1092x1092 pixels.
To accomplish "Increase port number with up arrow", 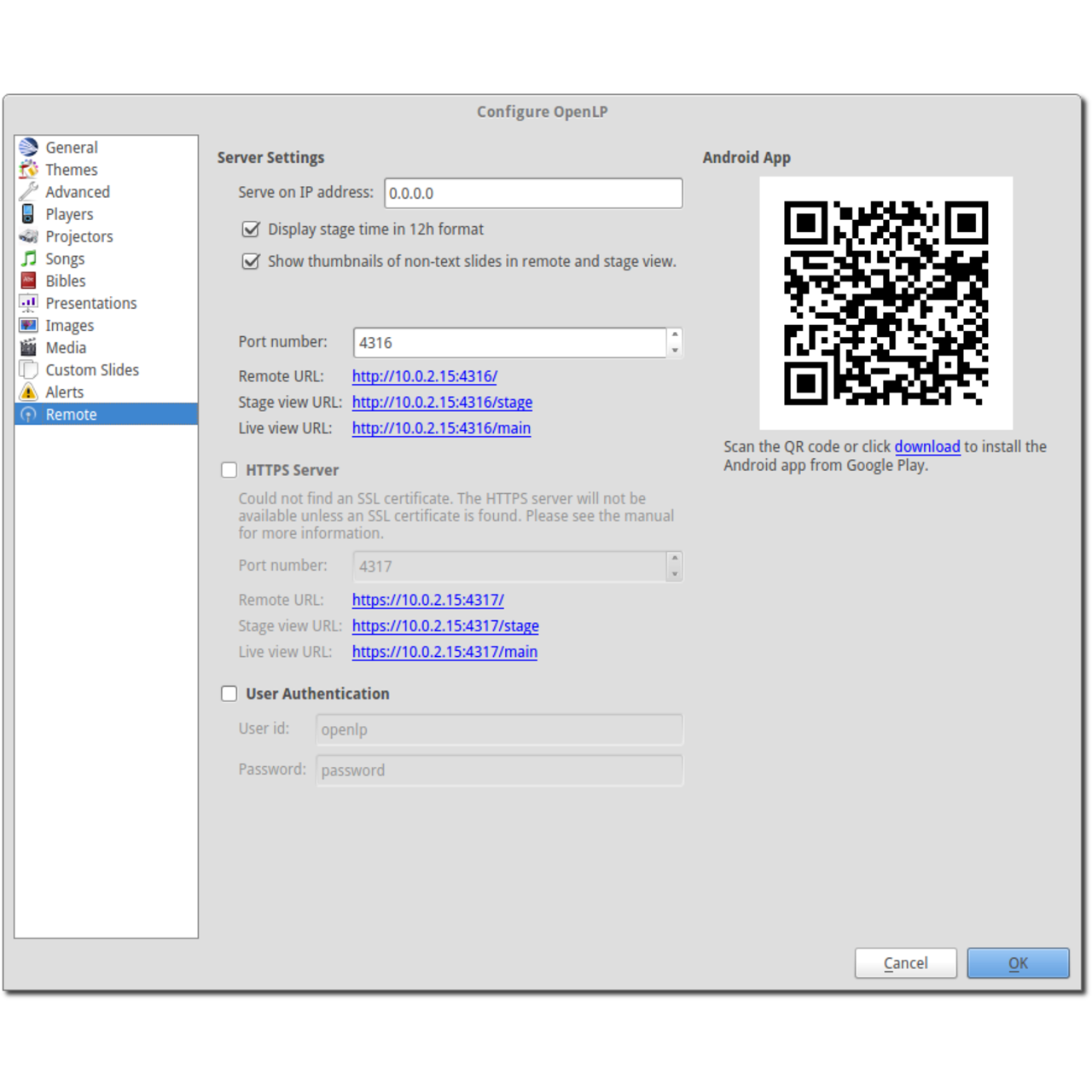I will pos(675,335).
